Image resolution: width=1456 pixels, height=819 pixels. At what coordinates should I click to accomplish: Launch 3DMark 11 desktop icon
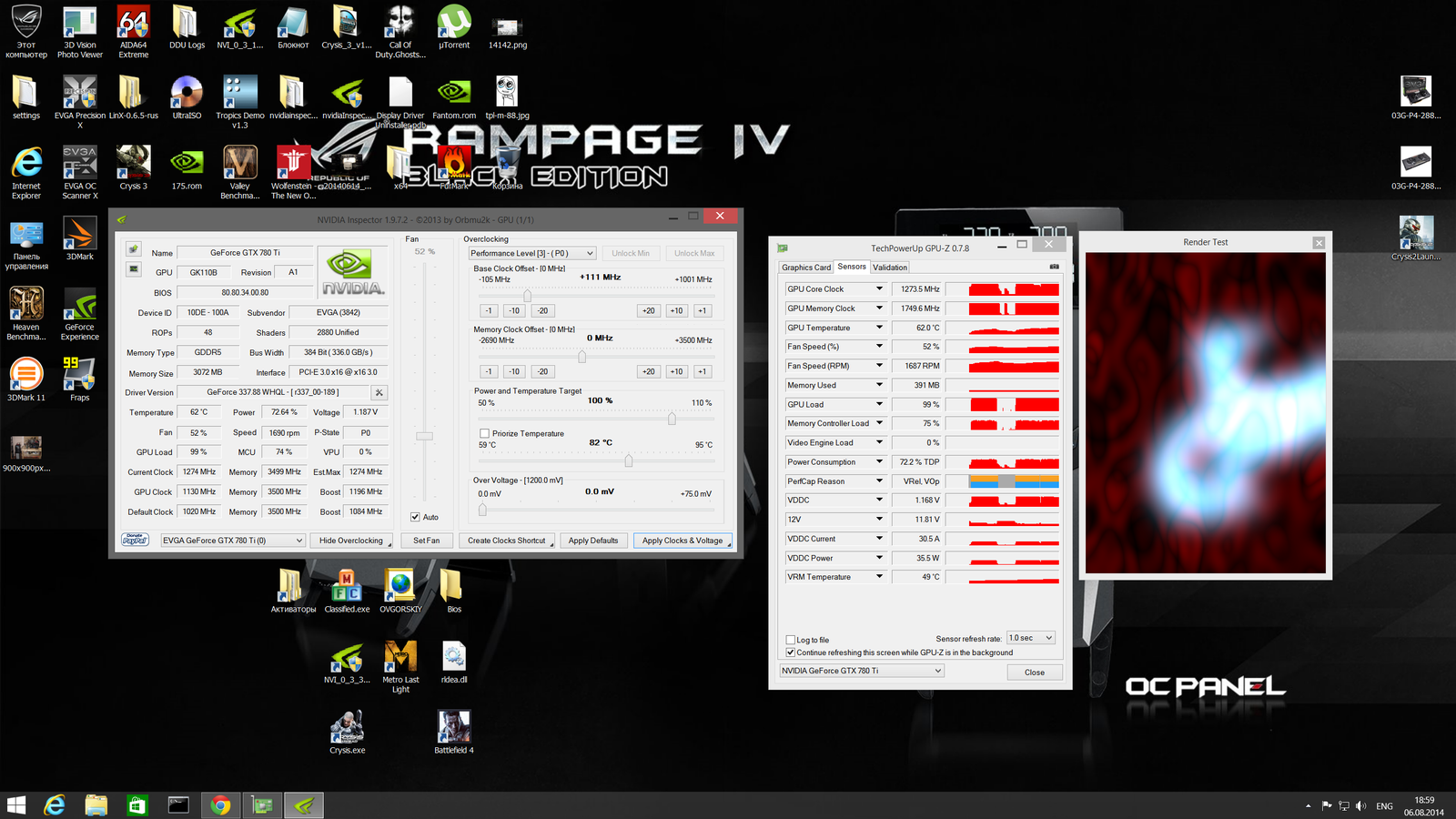tap(26, 379)
